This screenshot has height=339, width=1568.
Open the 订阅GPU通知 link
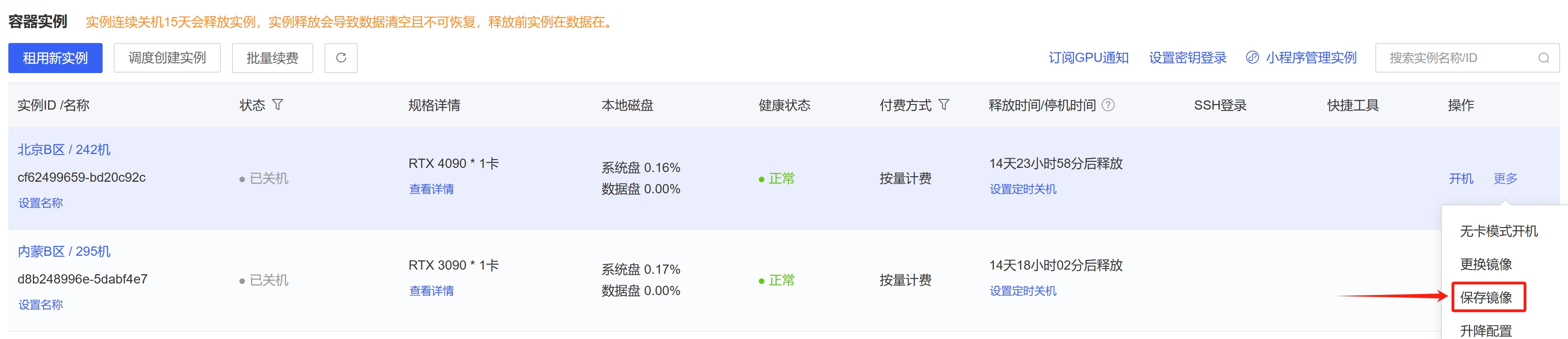click(x=1088, y=58)
